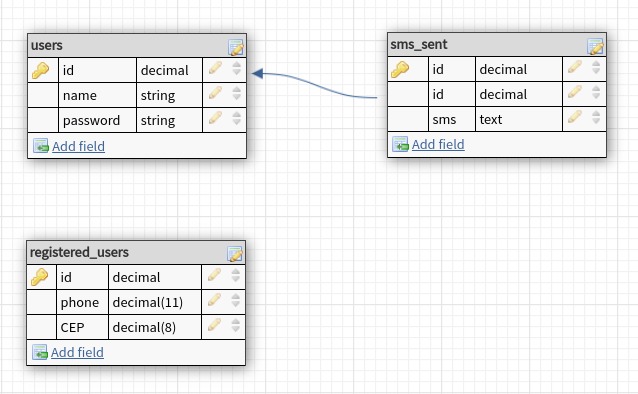Click the primary key icon in sms_sent
The width and height of the screenshot is (638, 394).
pos(400,69)
